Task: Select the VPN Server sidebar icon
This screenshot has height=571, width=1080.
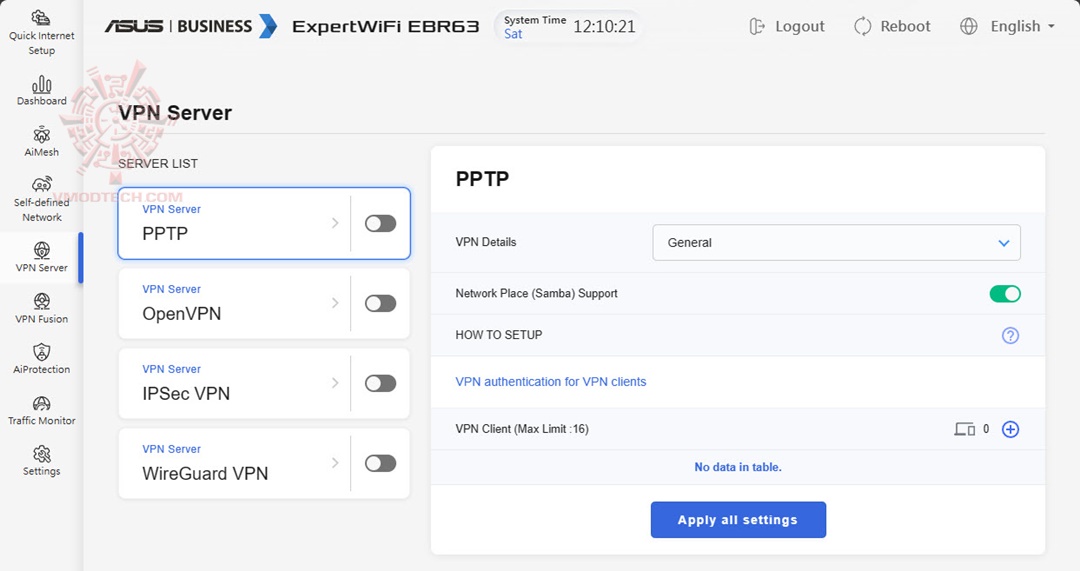Action: click(x=41, y=250)
